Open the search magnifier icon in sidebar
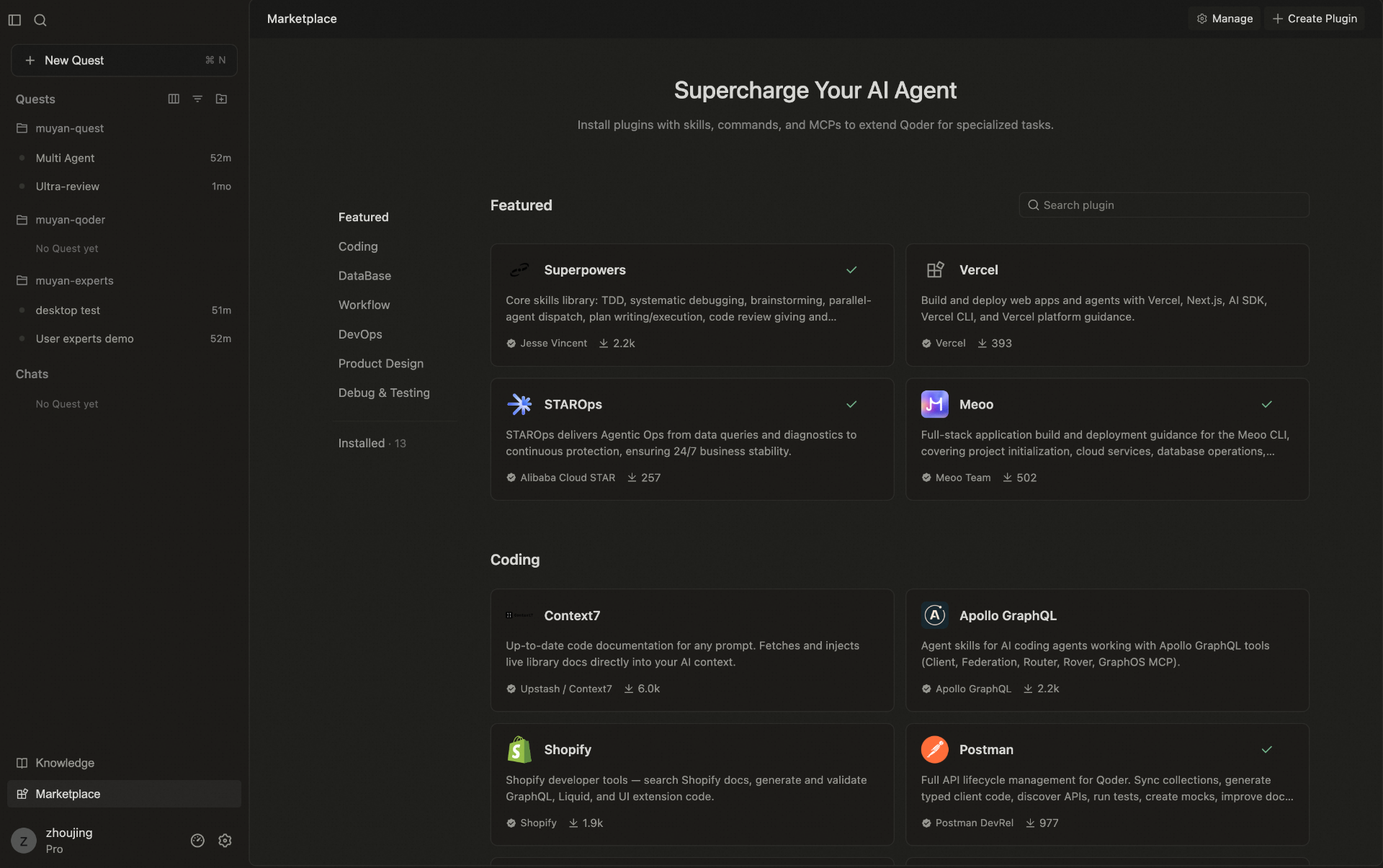Image resolution: width=1383 pixels, height=868 pixels. tap(40, 20)
